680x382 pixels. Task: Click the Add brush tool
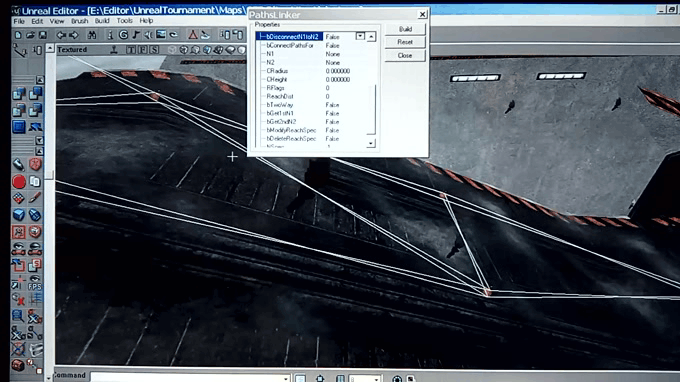19,93
